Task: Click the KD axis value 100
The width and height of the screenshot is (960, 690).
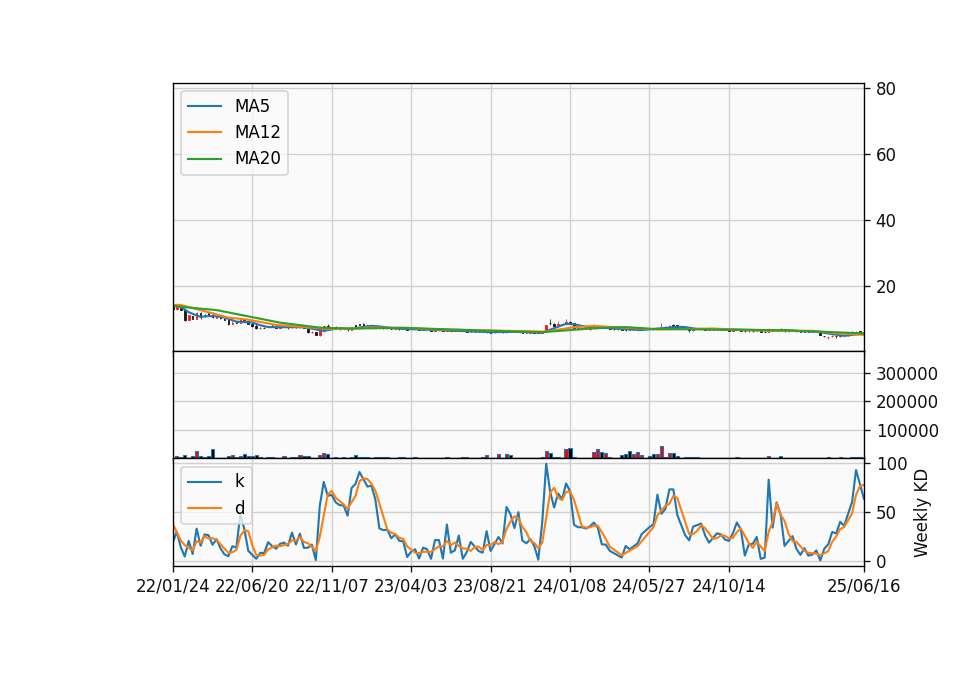Action: [892, 464]
